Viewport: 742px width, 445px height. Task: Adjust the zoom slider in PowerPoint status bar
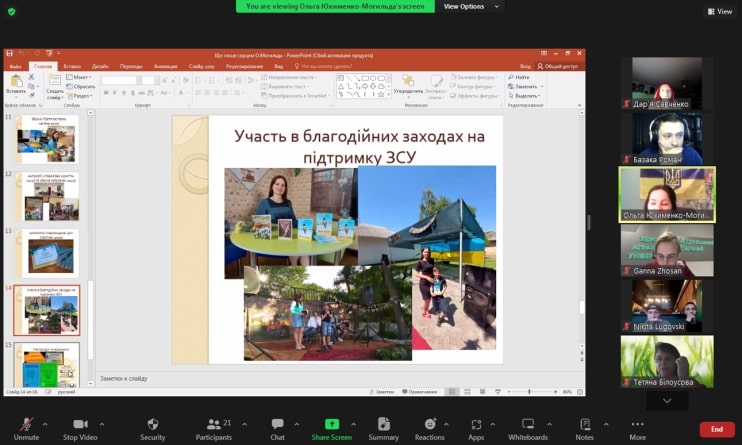[x=530, y=392]
